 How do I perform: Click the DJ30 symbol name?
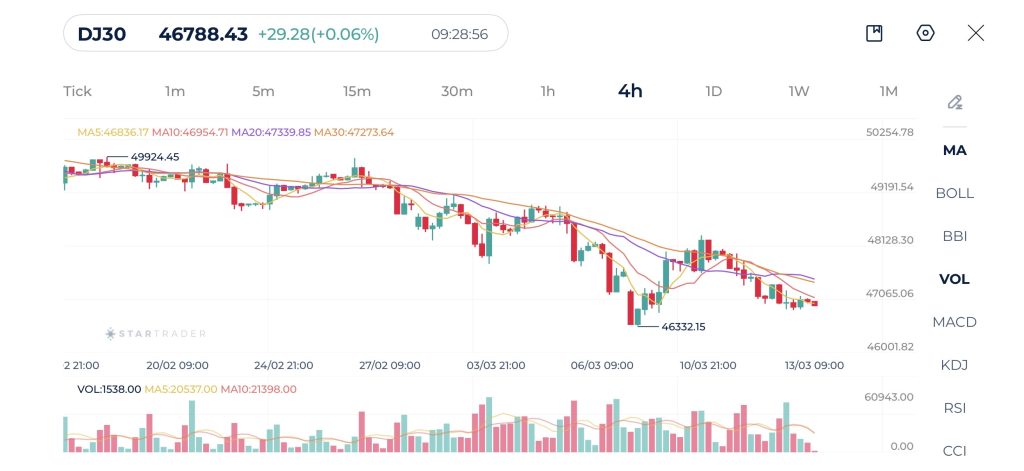(x=101, y=34)
